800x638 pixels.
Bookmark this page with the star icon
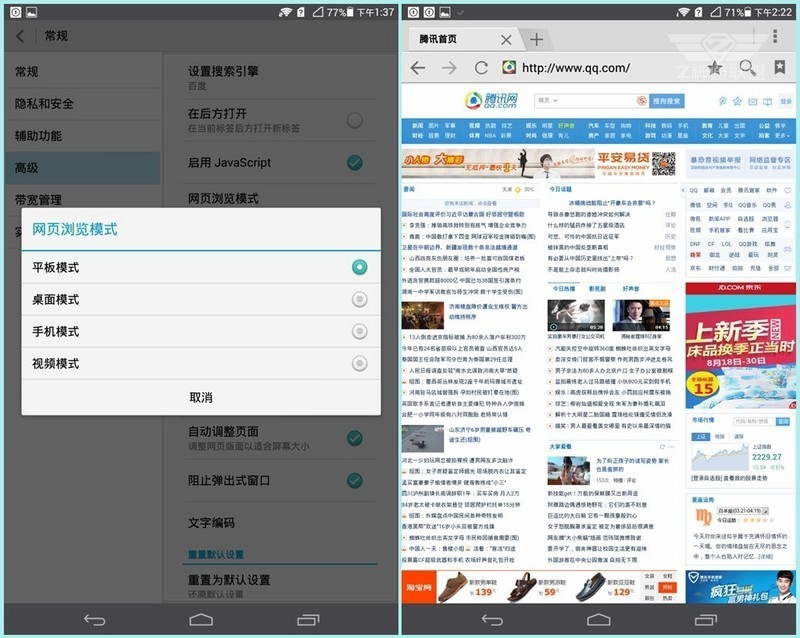(x=715, y=67)
